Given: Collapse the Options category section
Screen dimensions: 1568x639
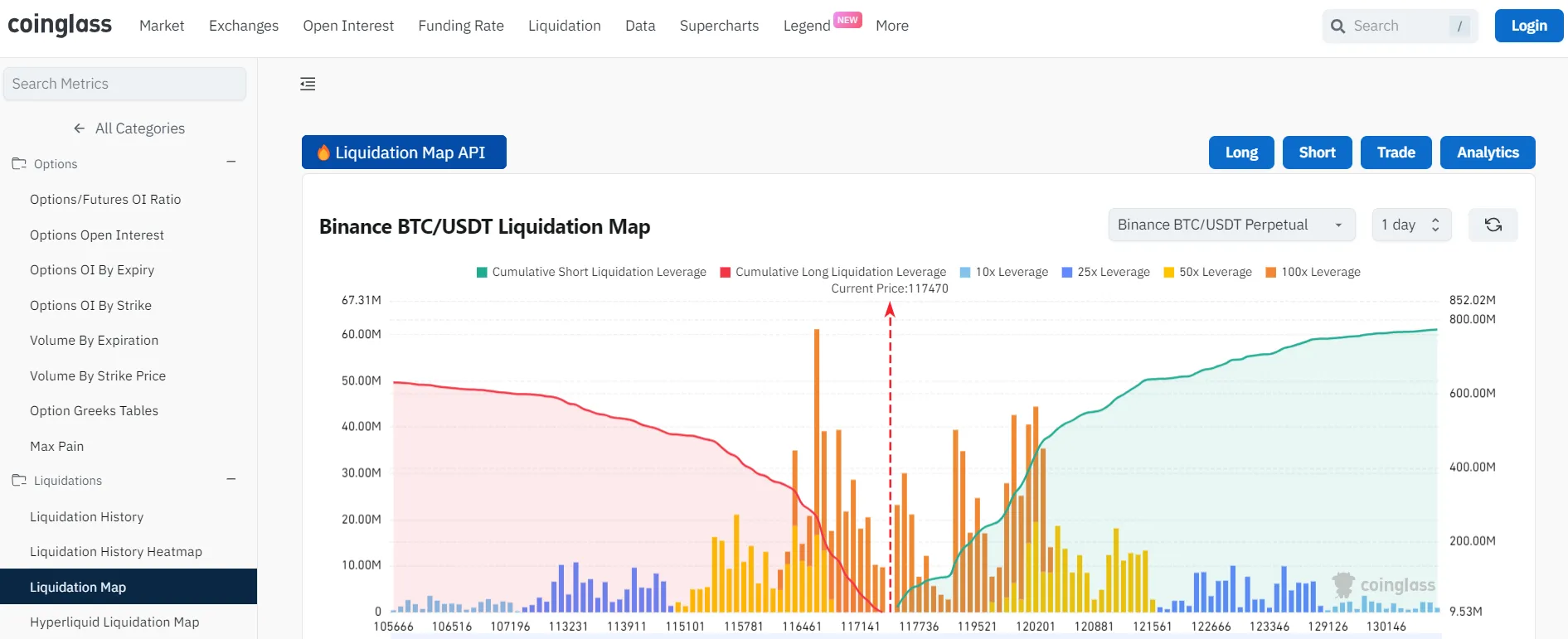Looking at the screenshot, I should point(231,162).
